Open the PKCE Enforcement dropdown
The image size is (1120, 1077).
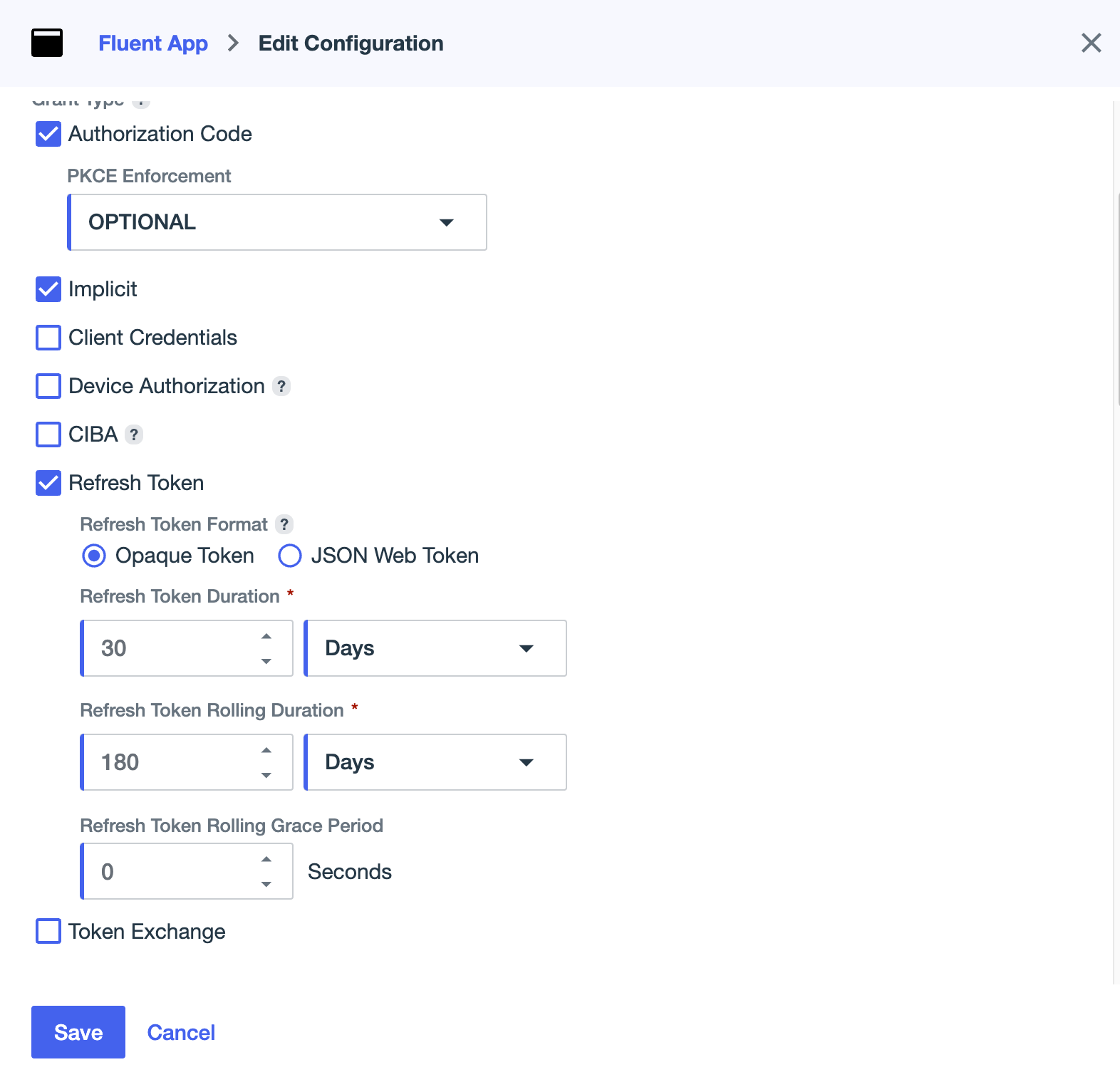coord(277,222)
